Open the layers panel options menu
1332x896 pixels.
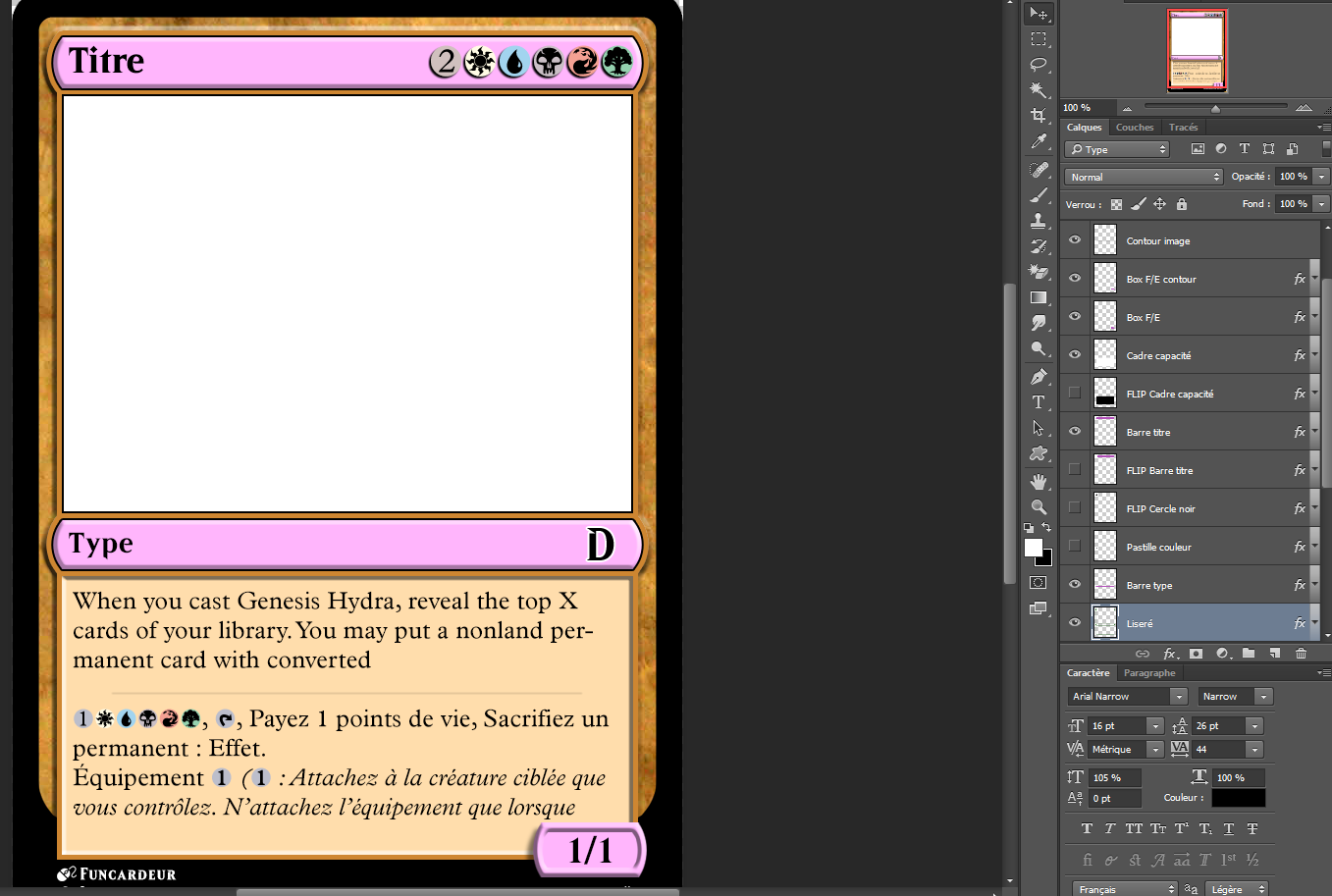[x=1324, y=128]
